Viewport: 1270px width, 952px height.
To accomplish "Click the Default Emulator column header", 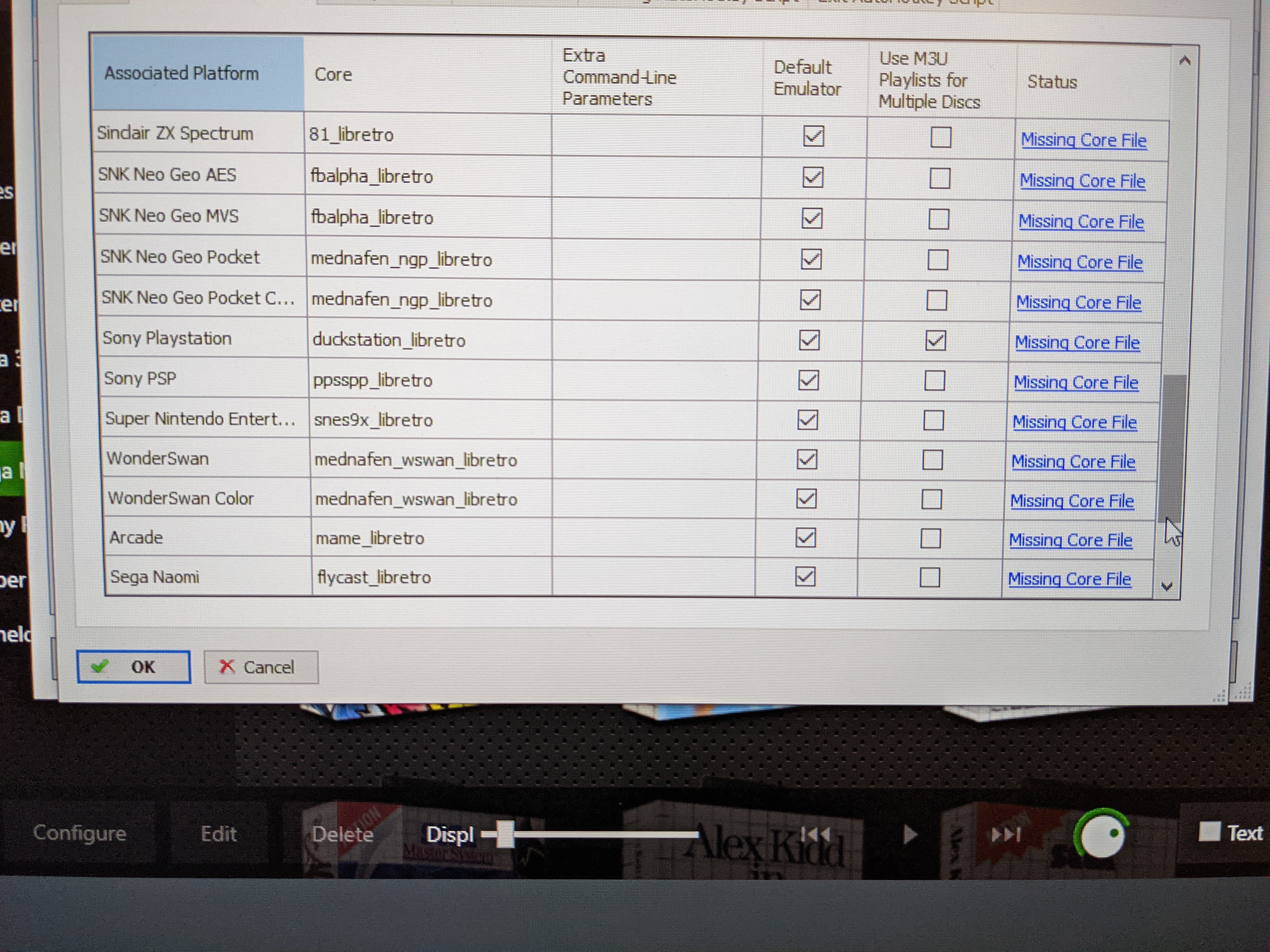I will [x=815, y=78].
